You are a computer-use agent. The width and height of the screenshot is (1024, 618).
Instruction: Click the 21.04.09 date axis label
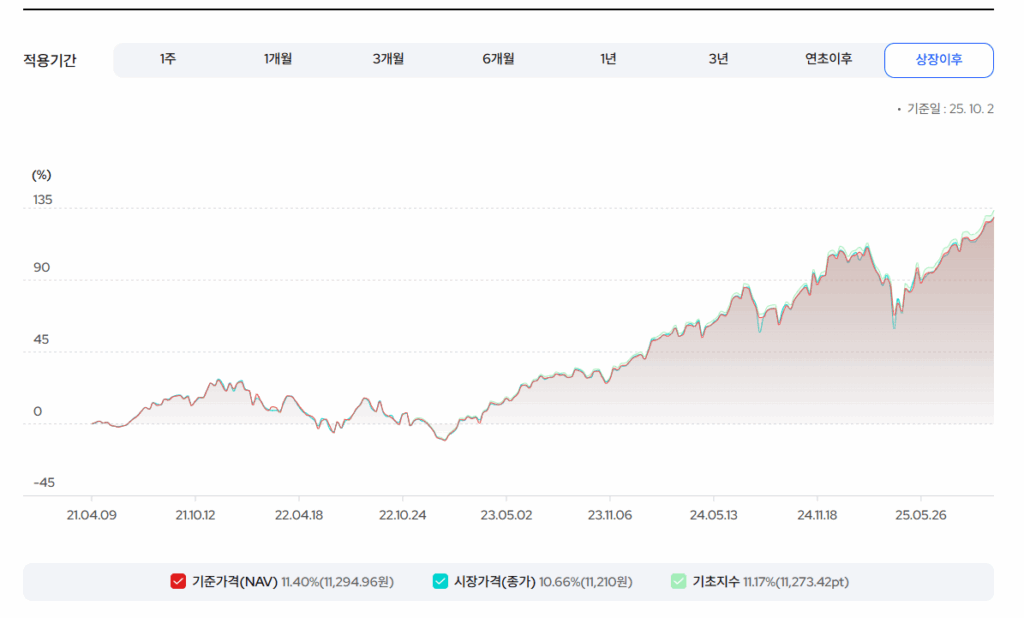[91, 515]
